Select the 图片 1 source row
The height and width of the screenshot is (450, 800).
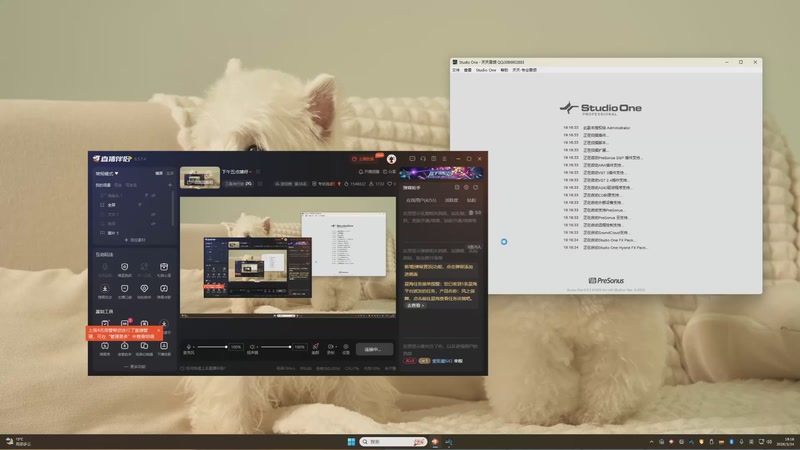pos(133,233)
